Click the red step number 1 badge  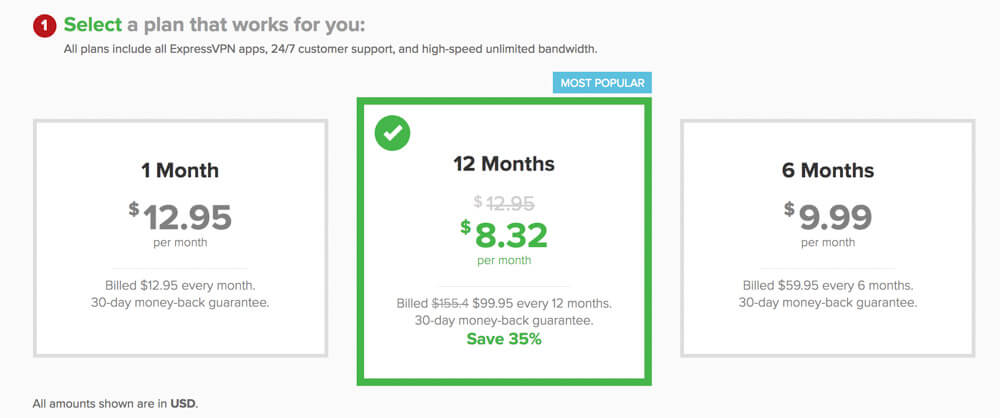pos(45,26)
